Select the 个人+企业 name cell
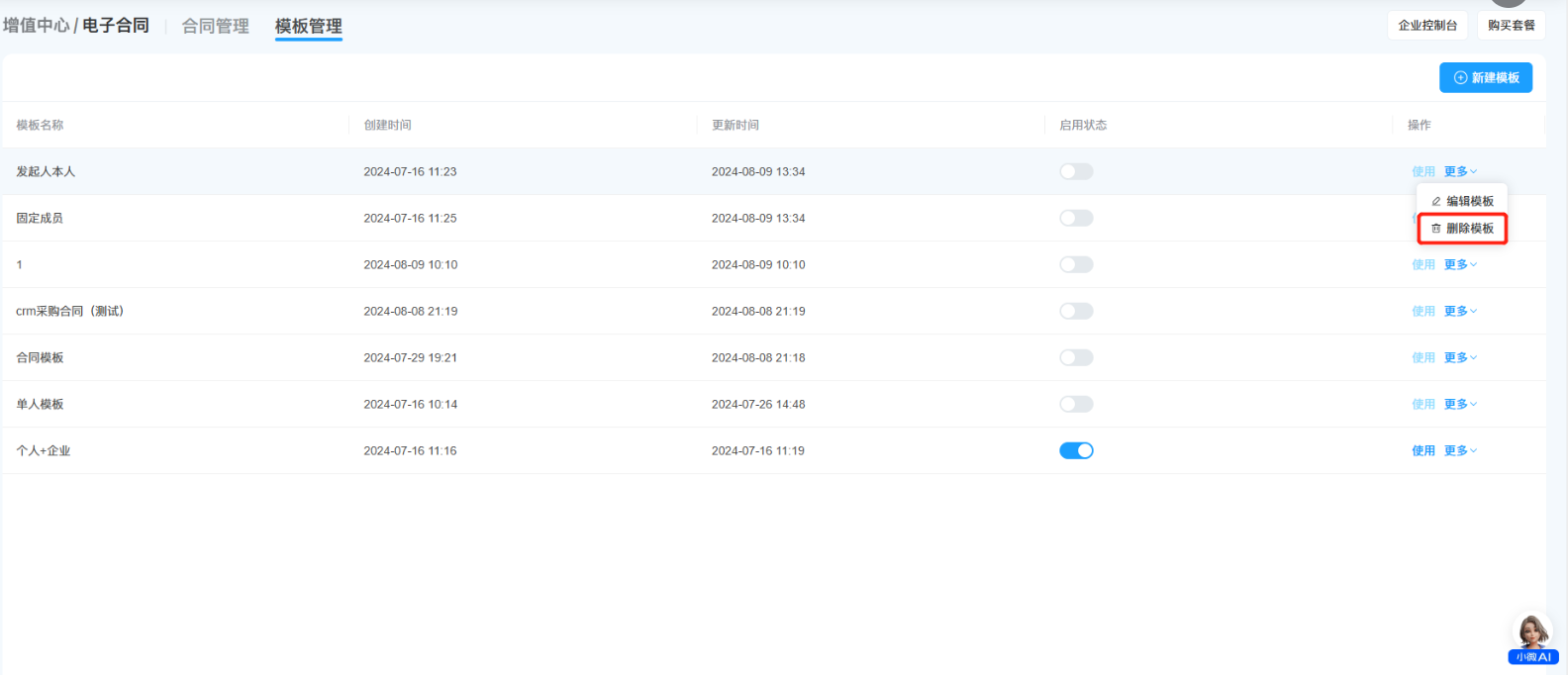The height and width of the screenshot is (675, 1568). coord(44,450)
